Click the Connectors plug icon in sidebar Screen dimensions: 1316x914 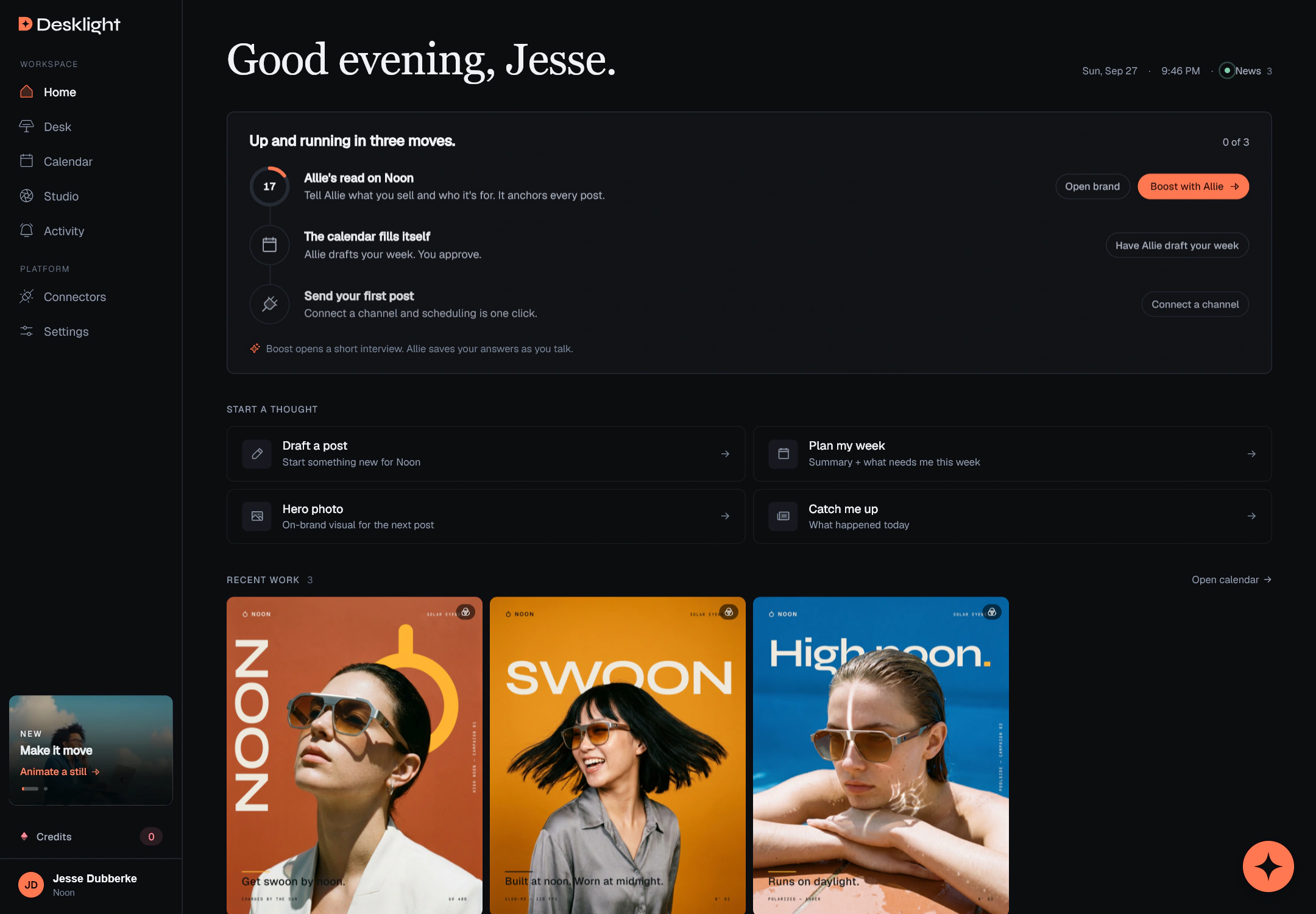pyautogui.click(x=26, y=296)
